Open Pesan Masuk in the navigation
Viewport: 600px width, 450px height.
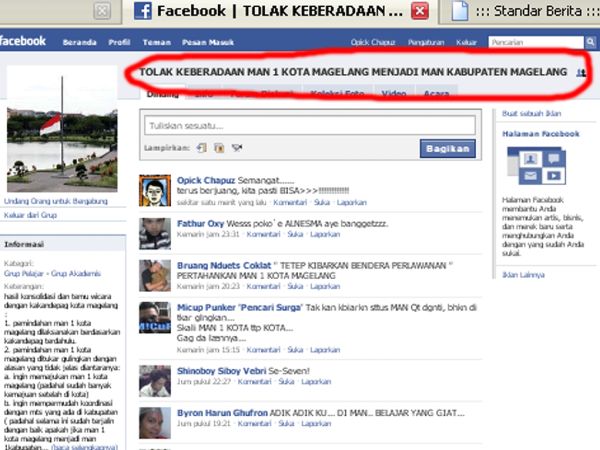point(208,42)
